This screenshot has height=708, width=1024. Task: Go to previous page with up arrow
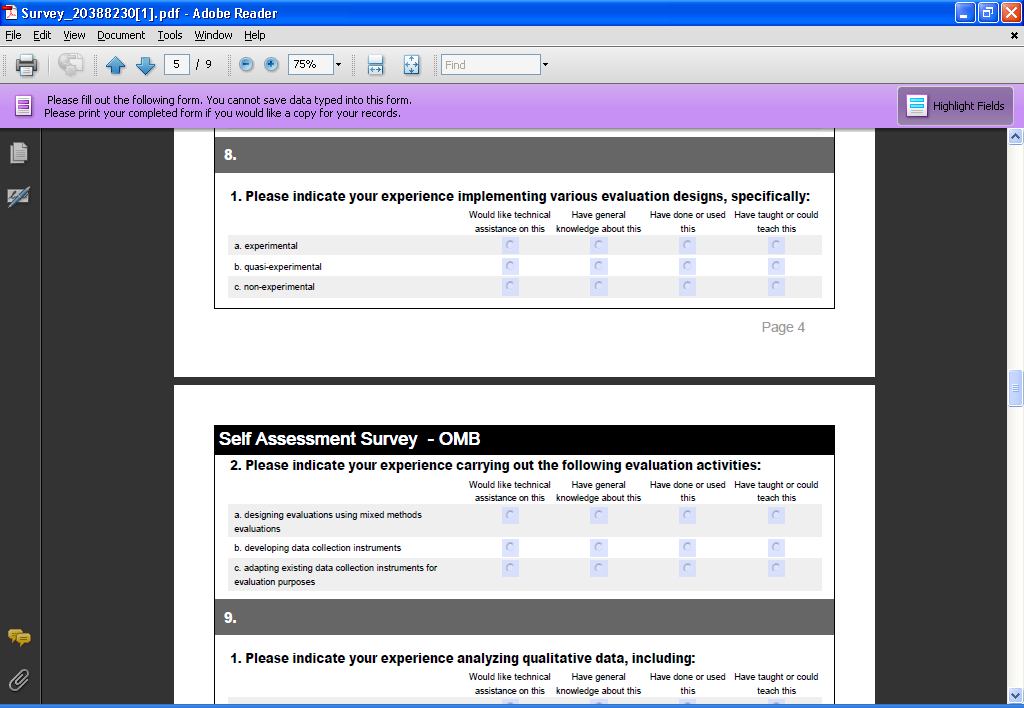tap(115, 65)
